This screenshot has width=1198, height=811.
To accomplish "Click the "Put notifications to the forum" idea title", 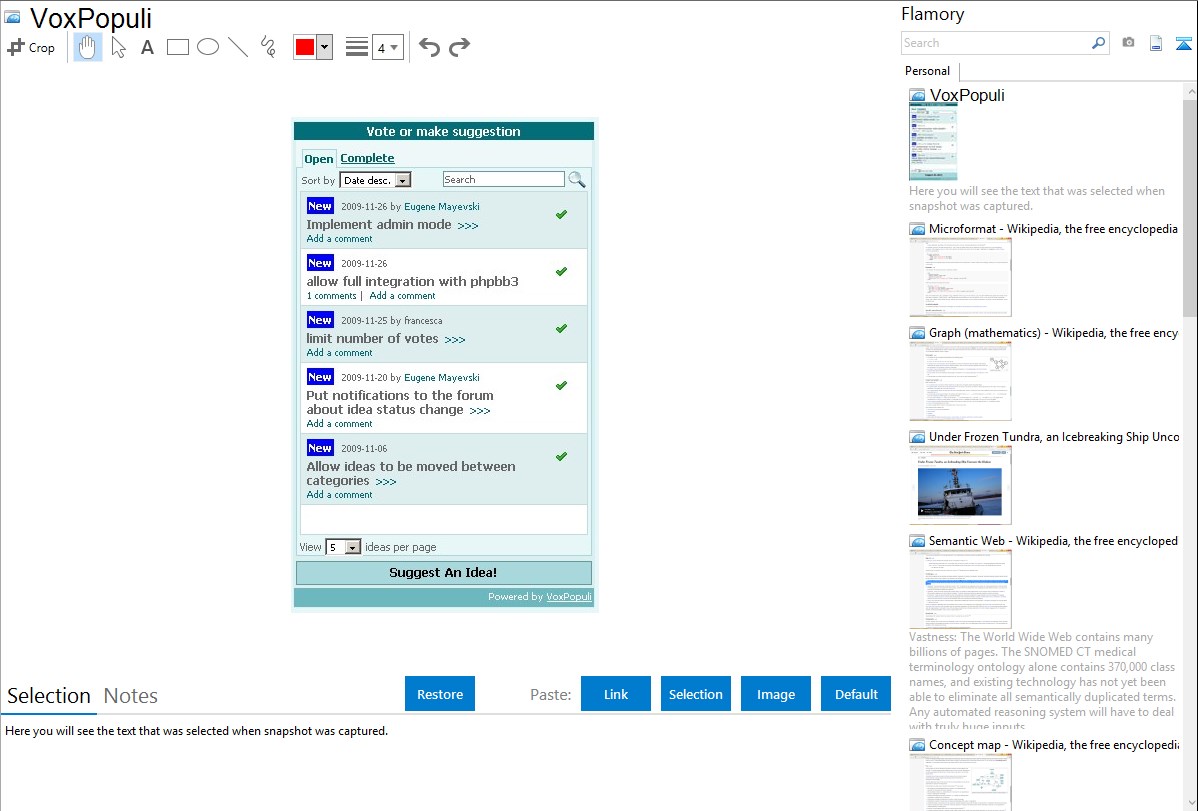I will coord(400,402).
